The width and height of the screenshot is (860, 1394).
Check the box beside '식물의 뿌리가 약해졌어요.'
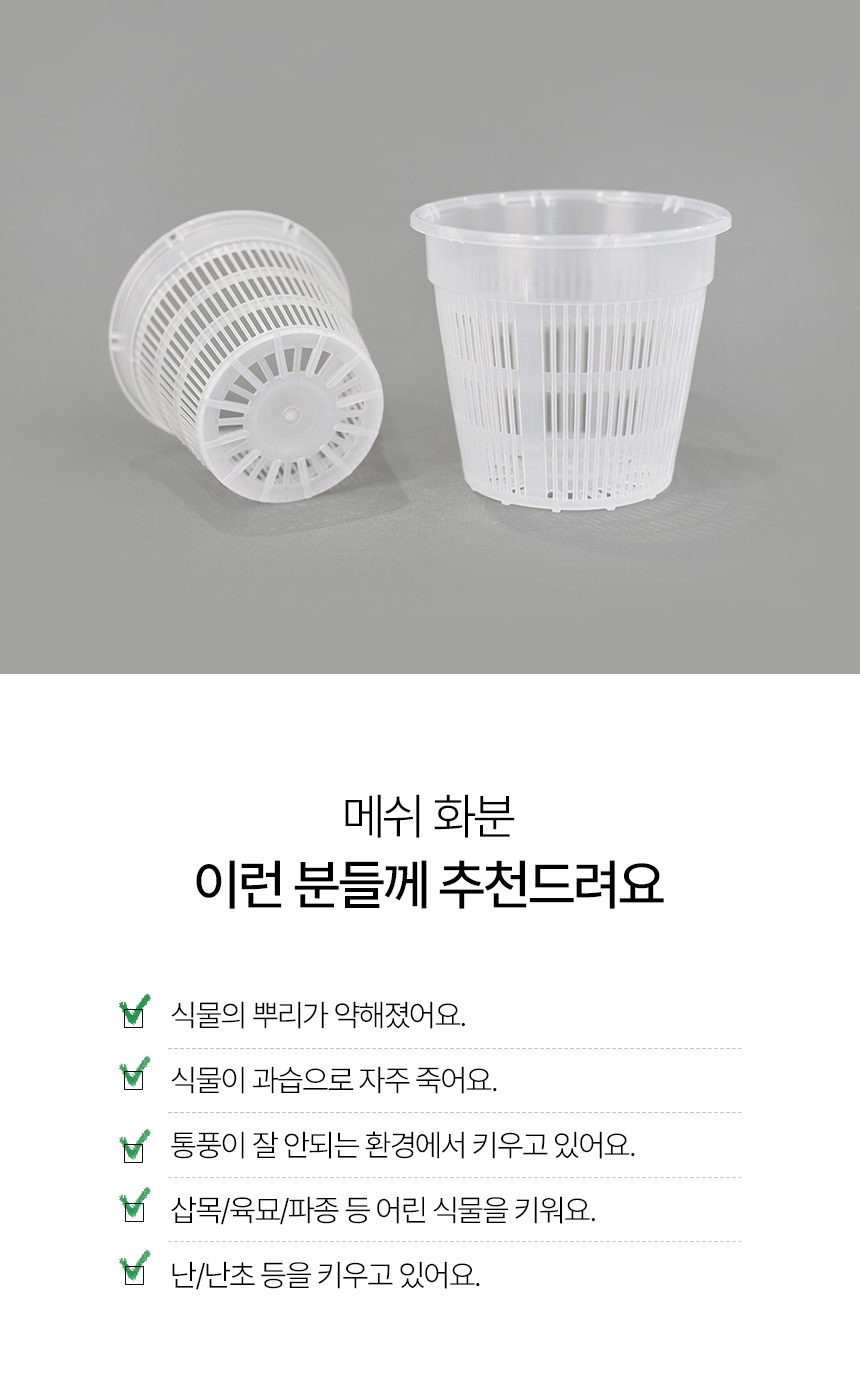[133, 1017]
